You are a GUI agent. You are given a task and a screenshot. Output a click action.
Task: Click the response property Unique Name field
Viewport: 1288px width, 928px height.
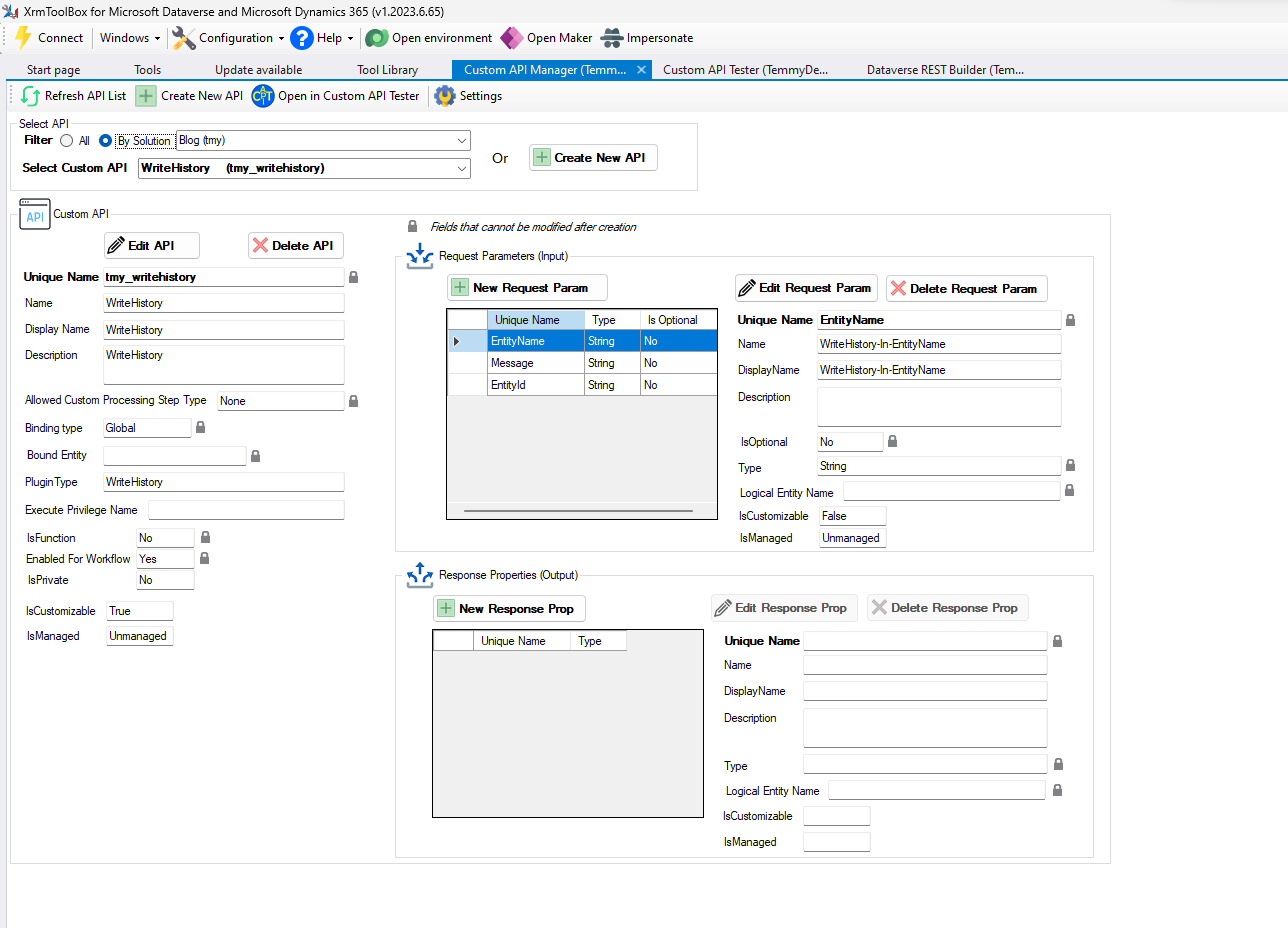(925, 641)
